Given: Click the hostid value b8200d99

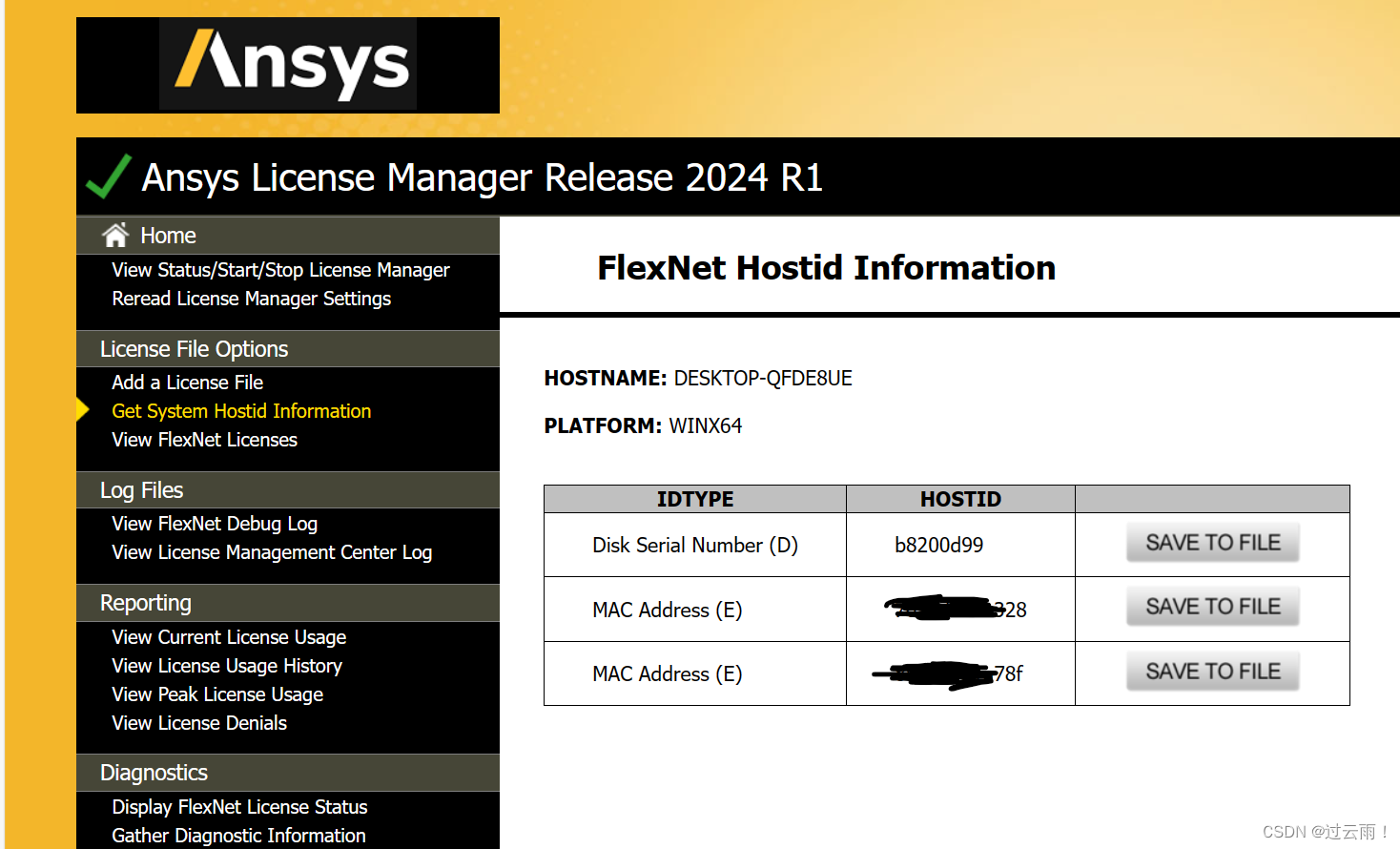Looking at the screenshot, I should point(938,546).
